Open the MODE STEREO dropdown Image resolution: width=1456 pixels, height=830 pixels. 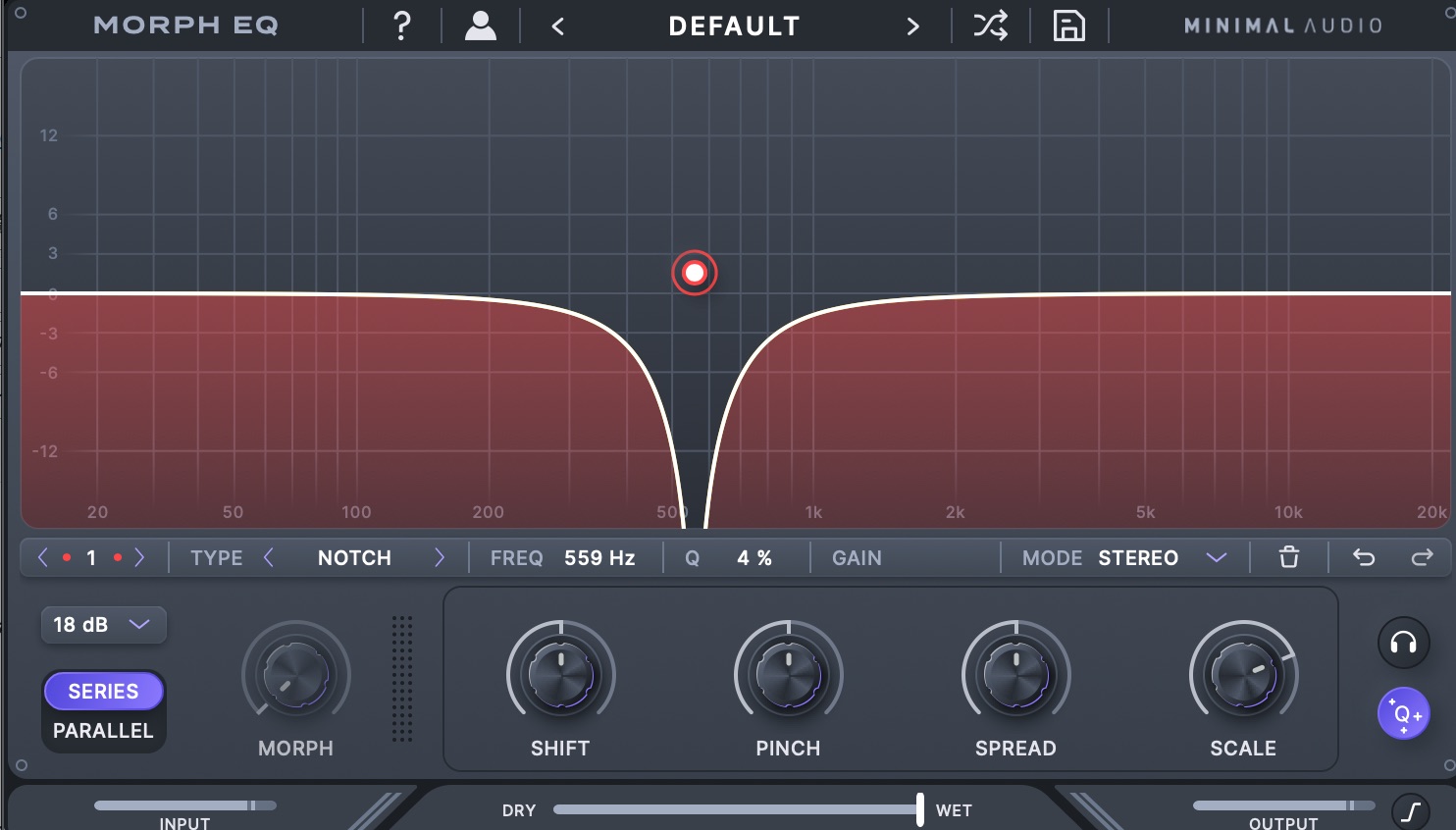[1217, 557]
